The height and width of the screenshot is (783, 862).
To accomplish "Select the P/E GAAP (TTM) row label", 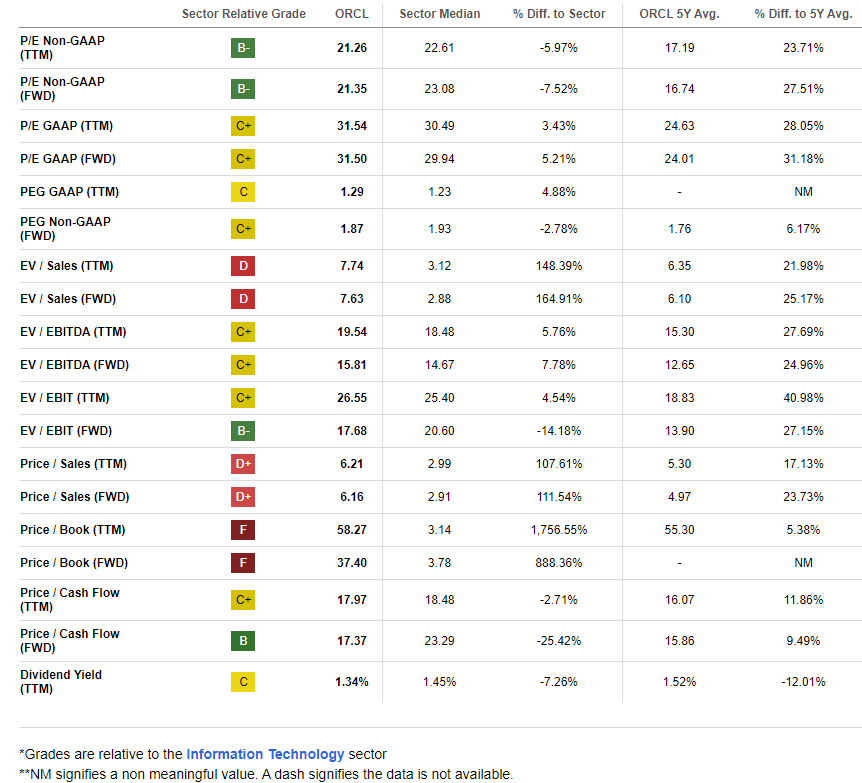I will click(x=67, y=126).
